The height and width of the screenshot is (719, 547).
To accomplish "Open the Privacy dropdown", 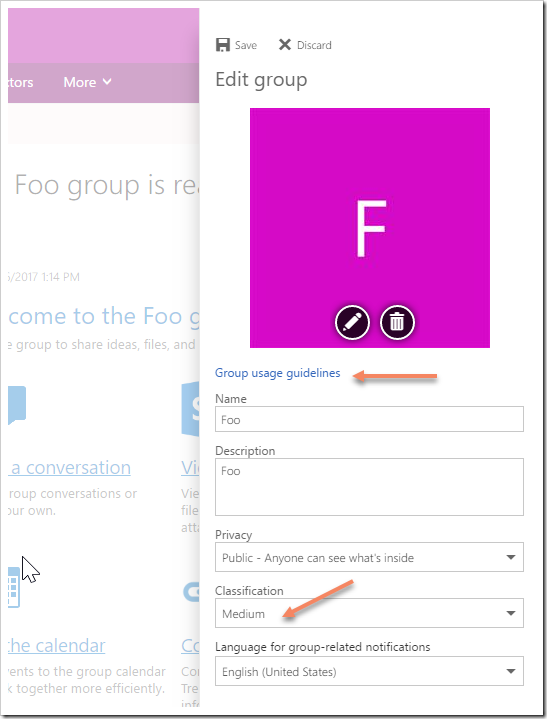I will point(369,557).
